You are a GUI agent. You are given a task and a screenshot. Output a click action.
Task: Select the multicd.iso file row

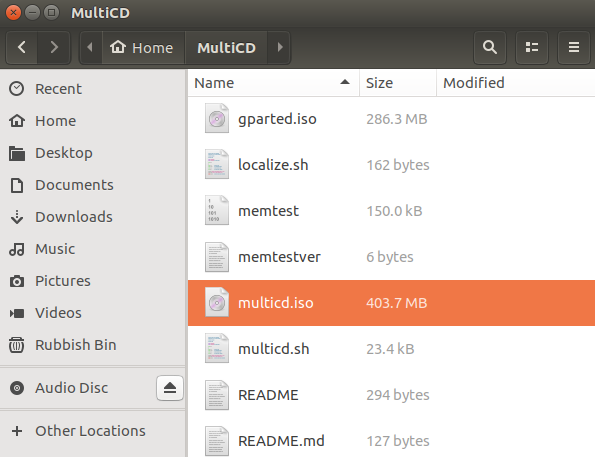tap(391, 303)
